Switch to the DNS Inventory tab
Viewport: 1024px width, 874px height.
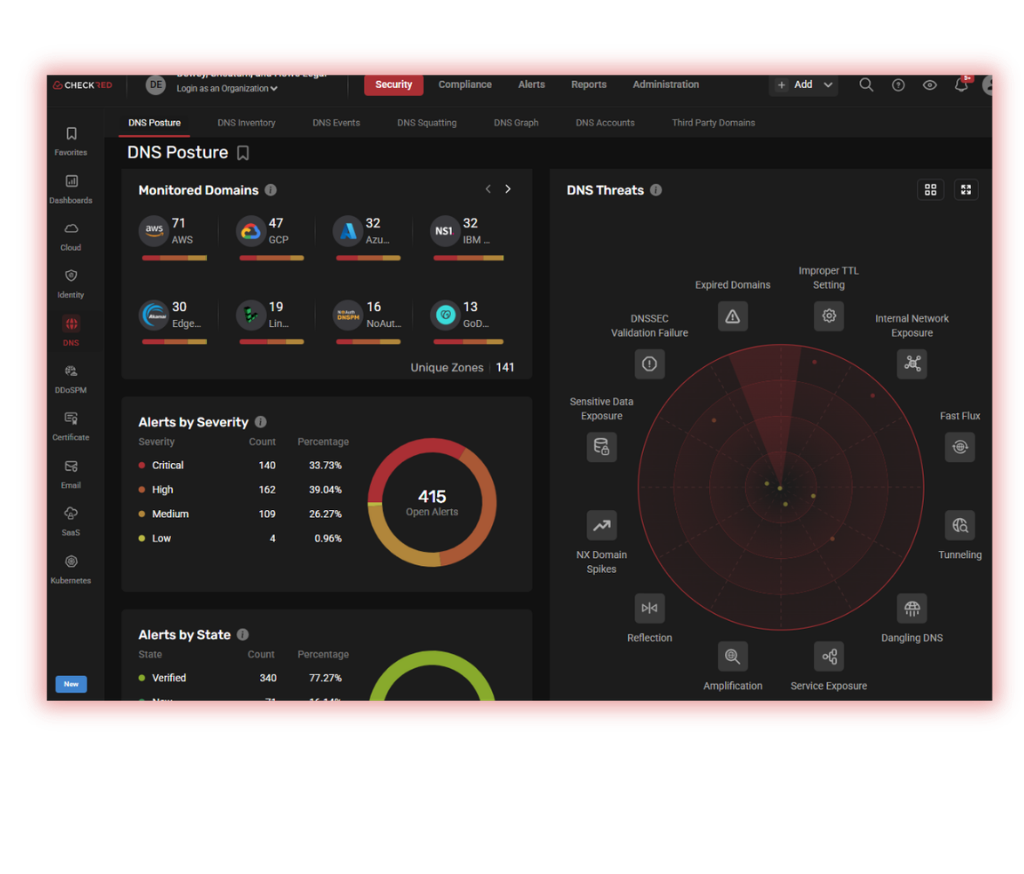(246, 123)
